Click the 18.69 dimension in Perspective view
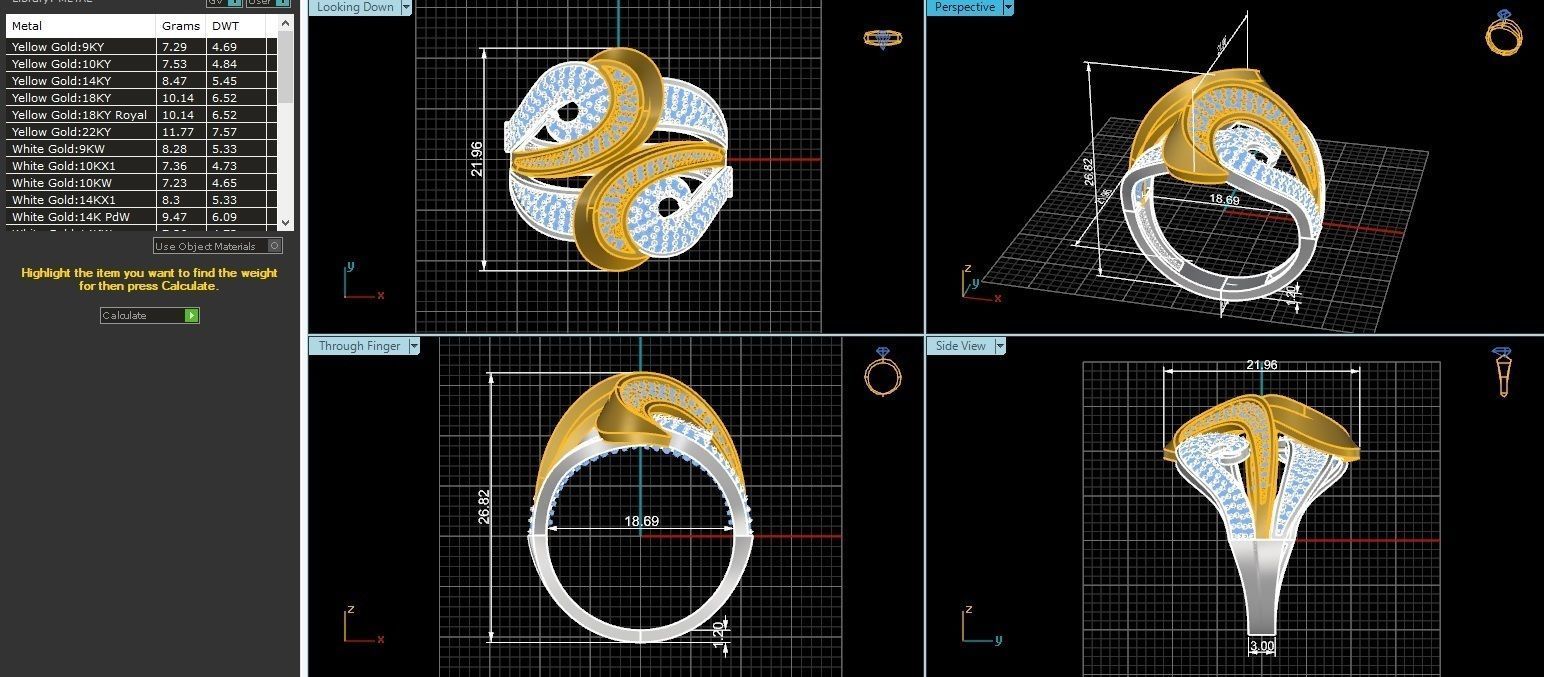Screen dimensions: 1544x677 (1224, 199)
